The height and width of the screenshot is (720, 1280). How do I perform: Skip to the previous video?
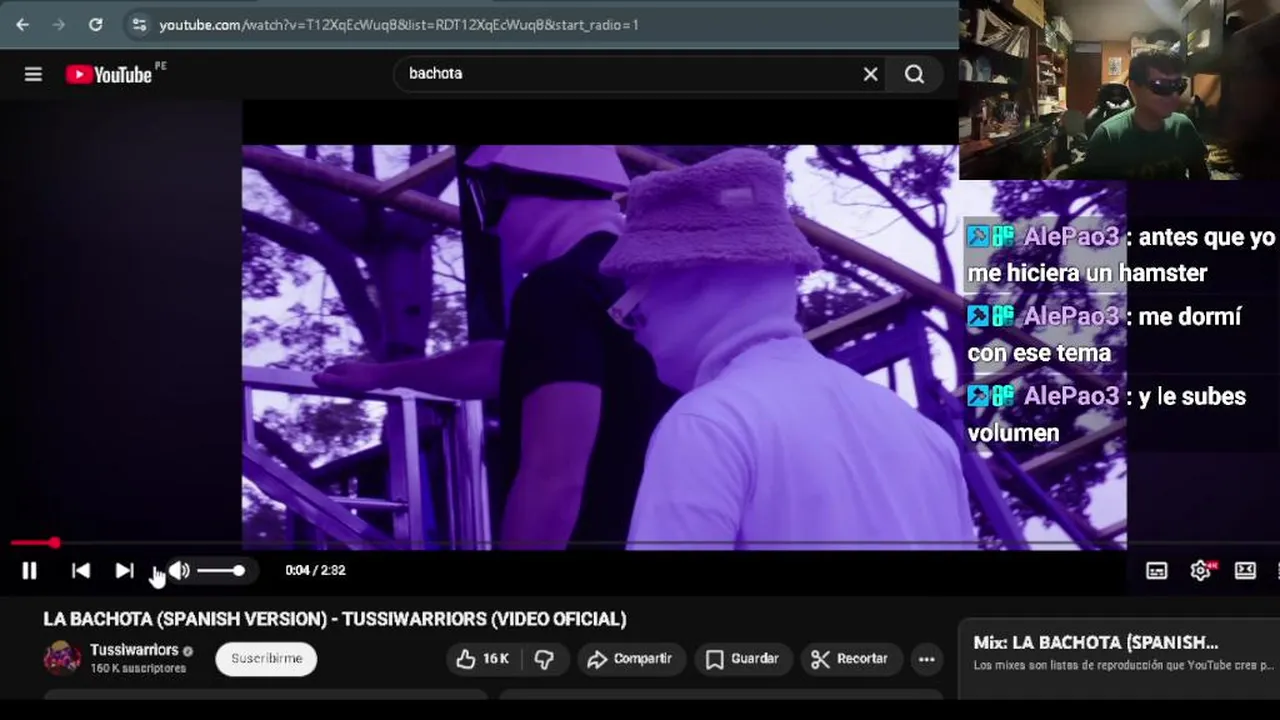[81, 570]
